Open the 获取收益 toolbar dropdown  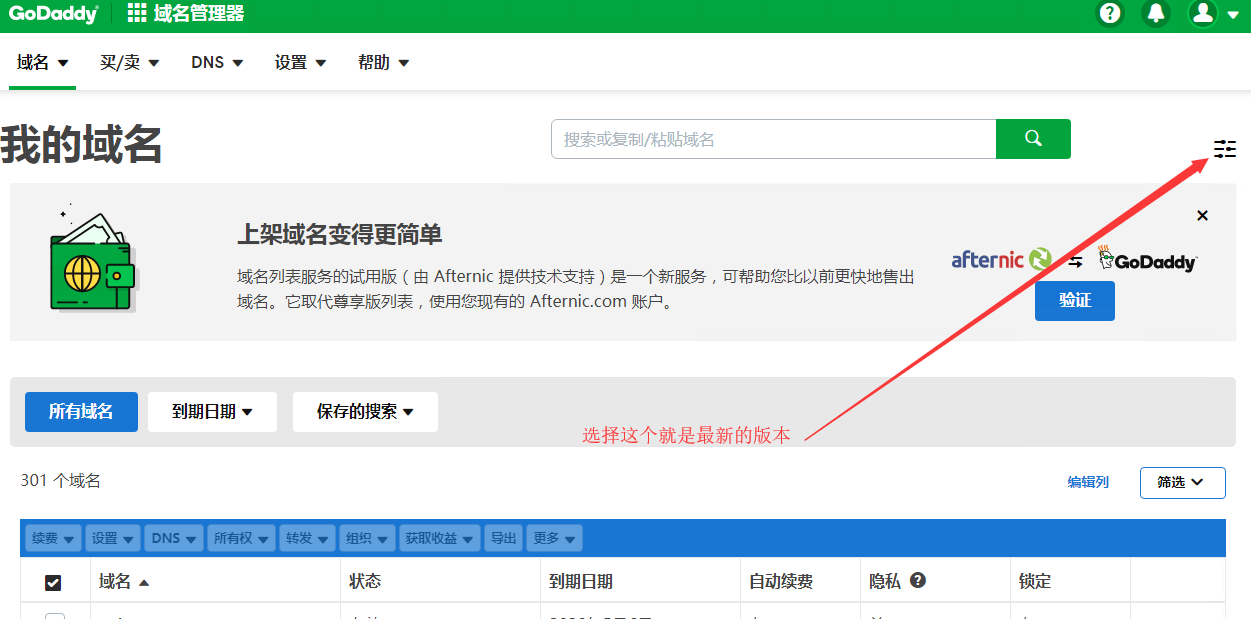(440, 538)
